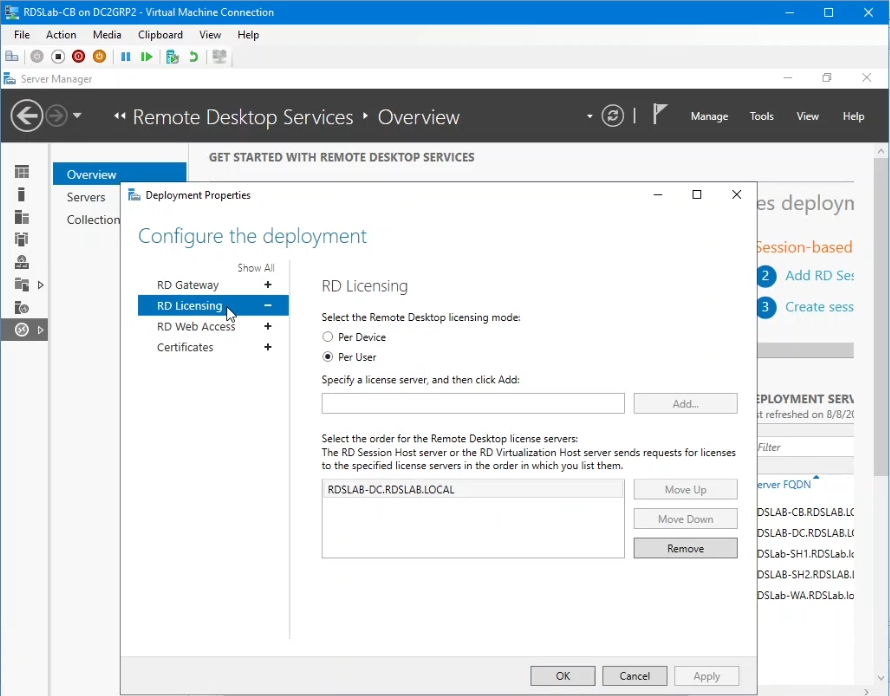This screenshot has width=890, height=696.
Task: Click the Enhanced Session toolbar icon
Action: tap(219, 56)
